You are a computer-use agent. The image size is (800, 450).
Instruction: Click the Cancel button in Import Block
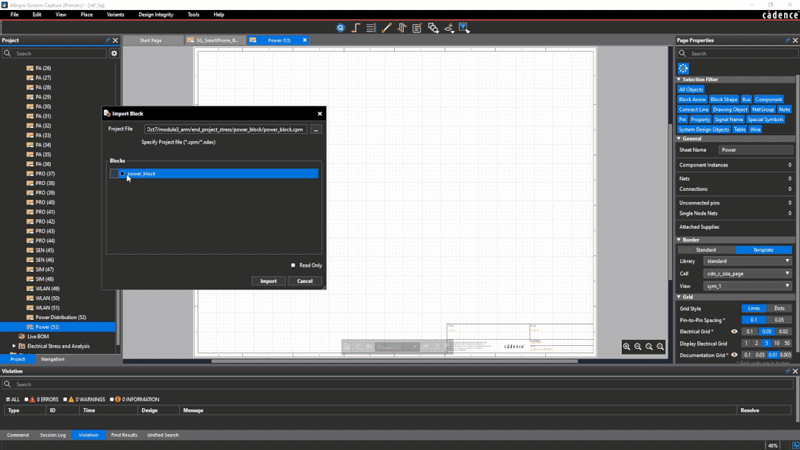click(x=305, y=281)
